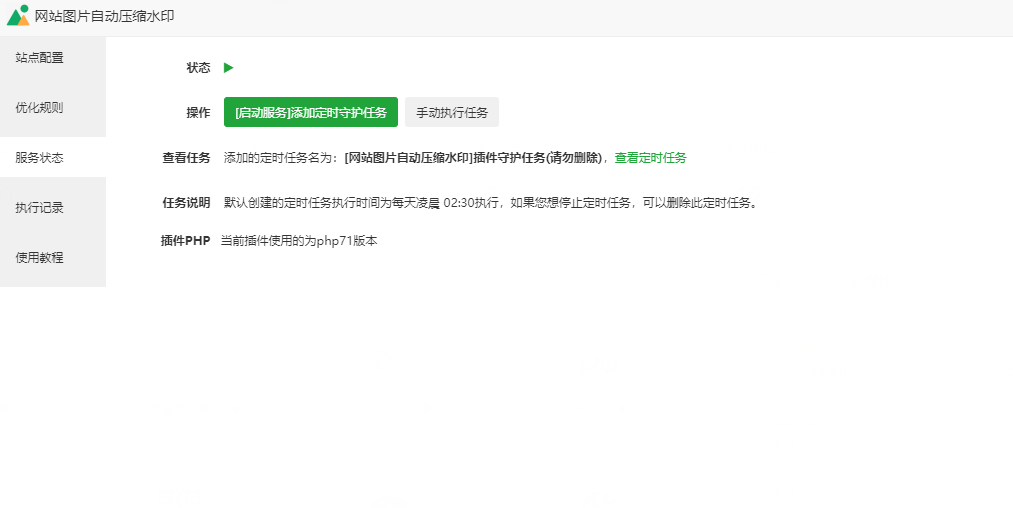This screenshot has height=508, width=1013.
Task: Click the 状态 label
Action: [x=198, y=68]
